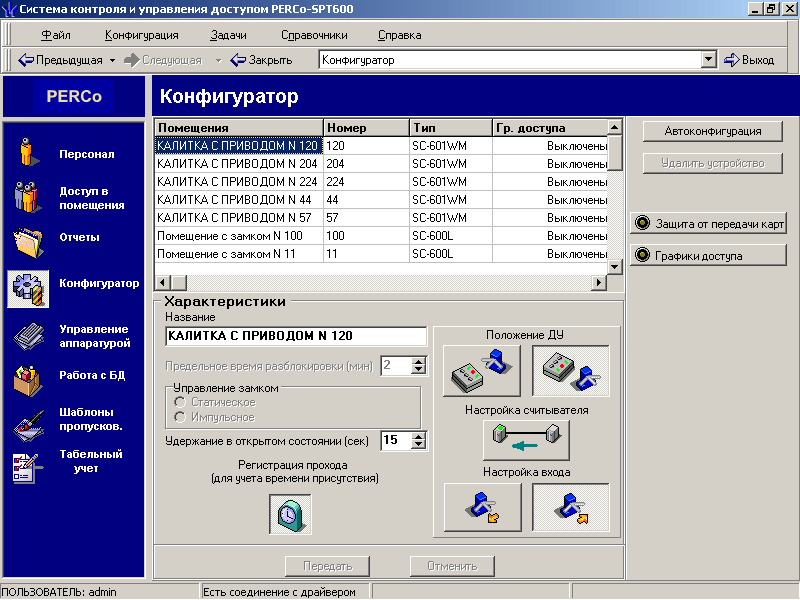Open the Отчеты folder icon
Image resolution: width=800 pixels, height=600 pixels.
(28, 242)
